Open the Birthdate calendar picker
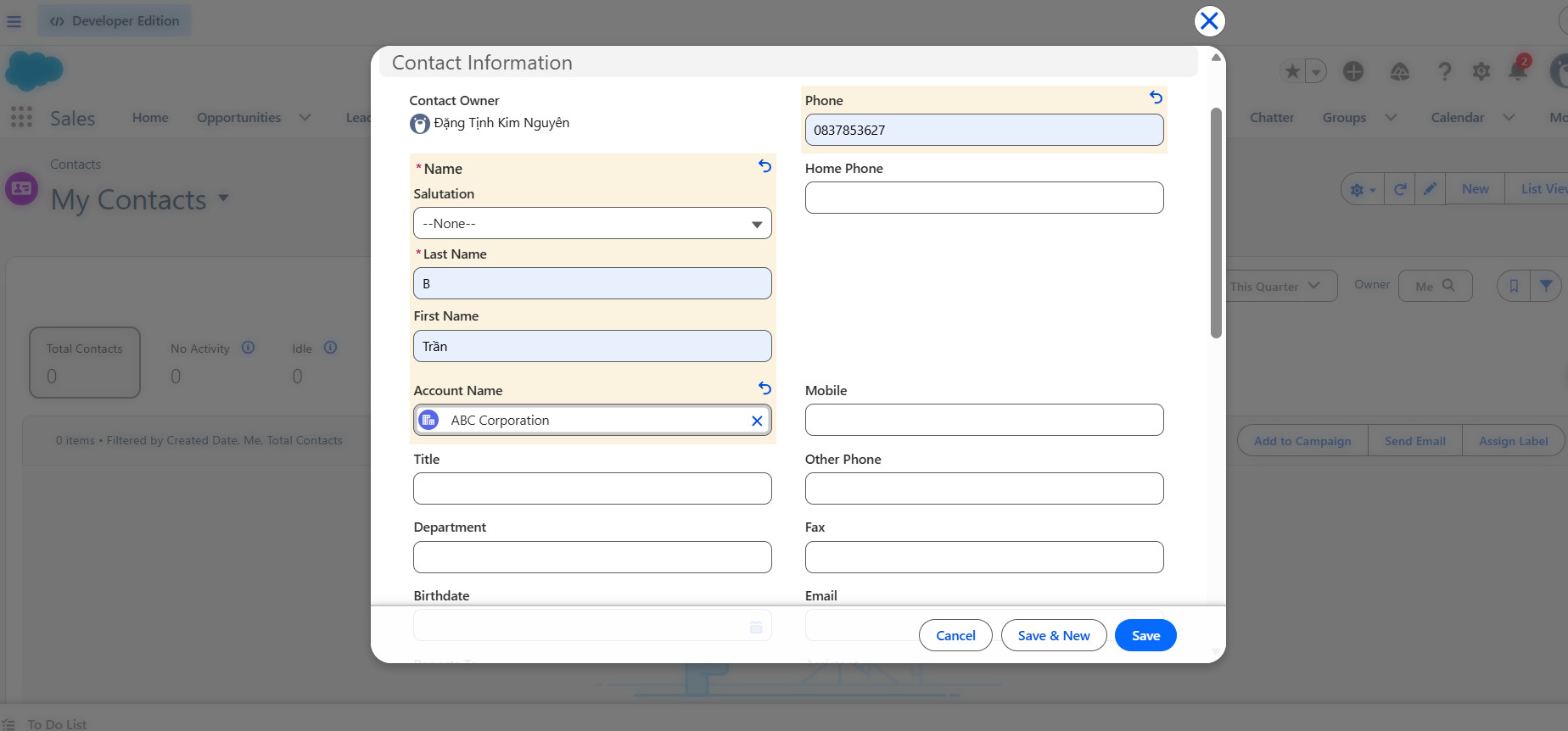This screenshot has height=731, width=1568. [x=756, y=627]
